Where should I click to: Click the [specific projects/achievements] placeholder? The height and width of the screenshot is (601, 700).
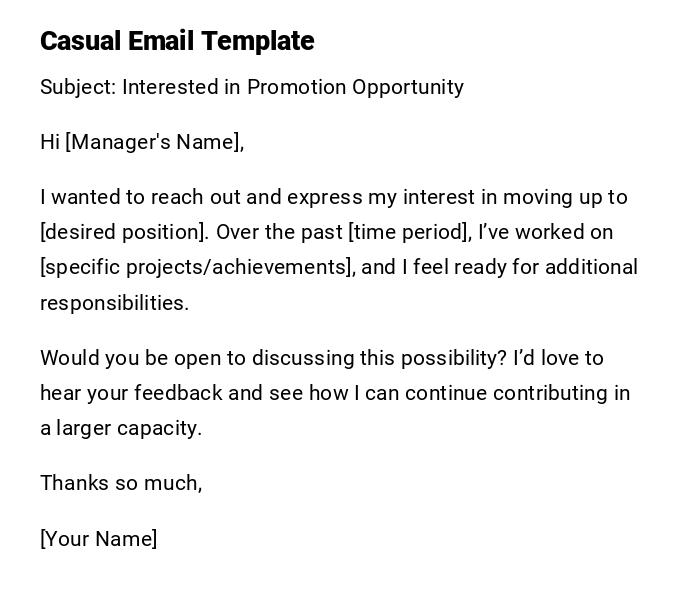(197, 267)
